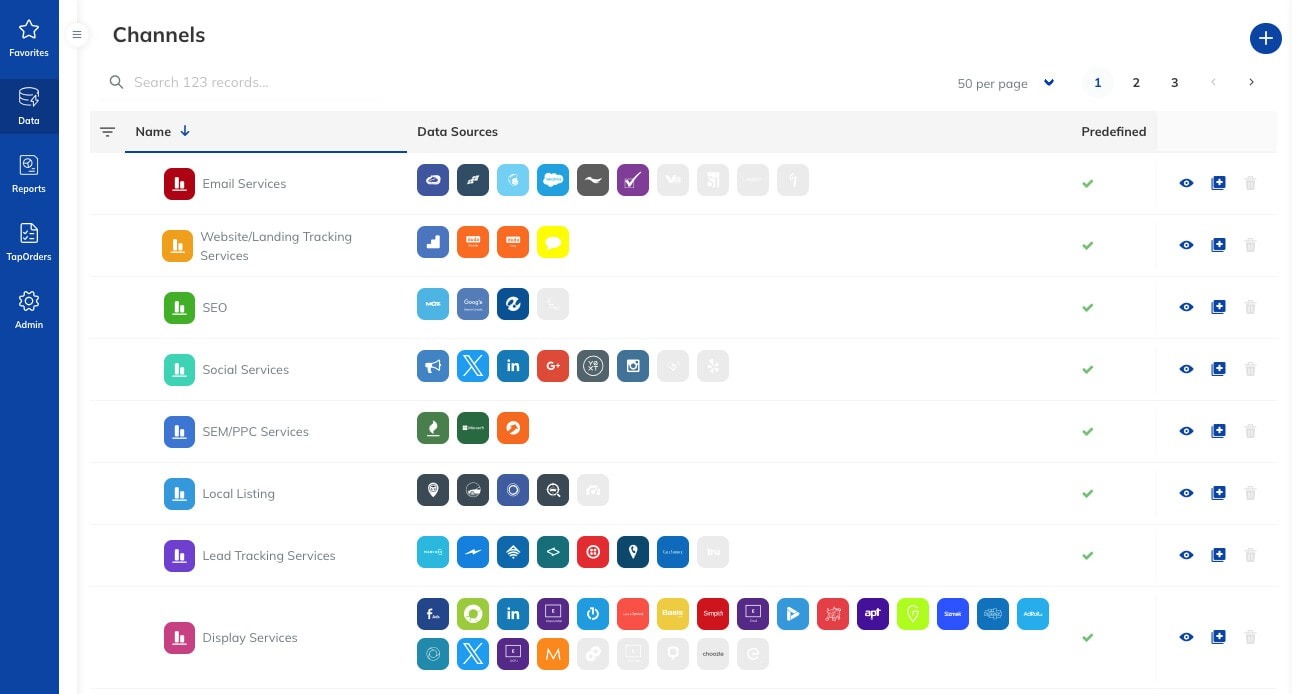Navigate to Reports in the sidebar
This screenshot has width=1293, height=694.
(28, 172)
